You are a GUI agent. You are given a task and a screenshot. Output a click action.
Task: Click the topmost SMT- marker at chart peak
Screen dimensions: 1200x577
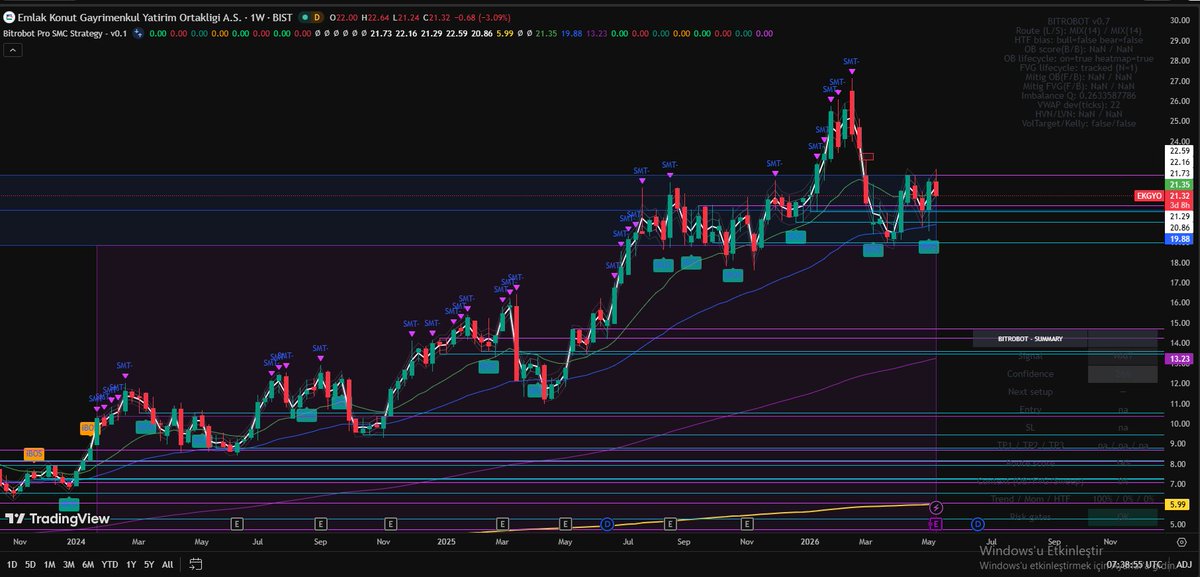pos(851,61)
